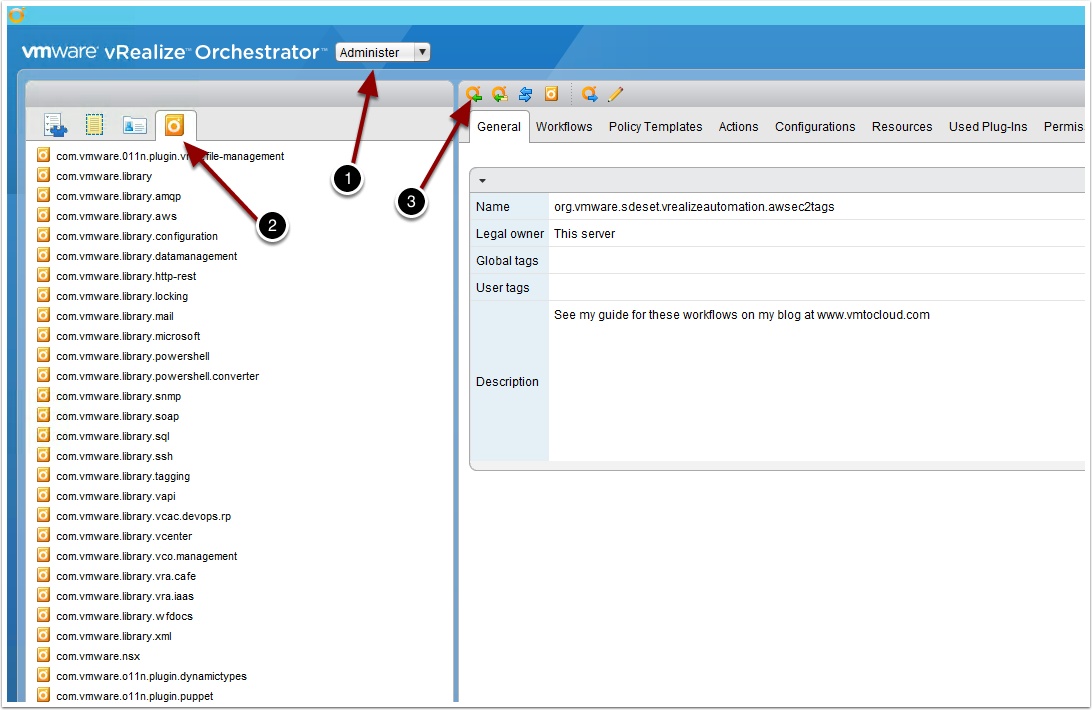Switch to the Workflows tab
The width and height of the screenshot is (1092, 710).
pos(564,127)
